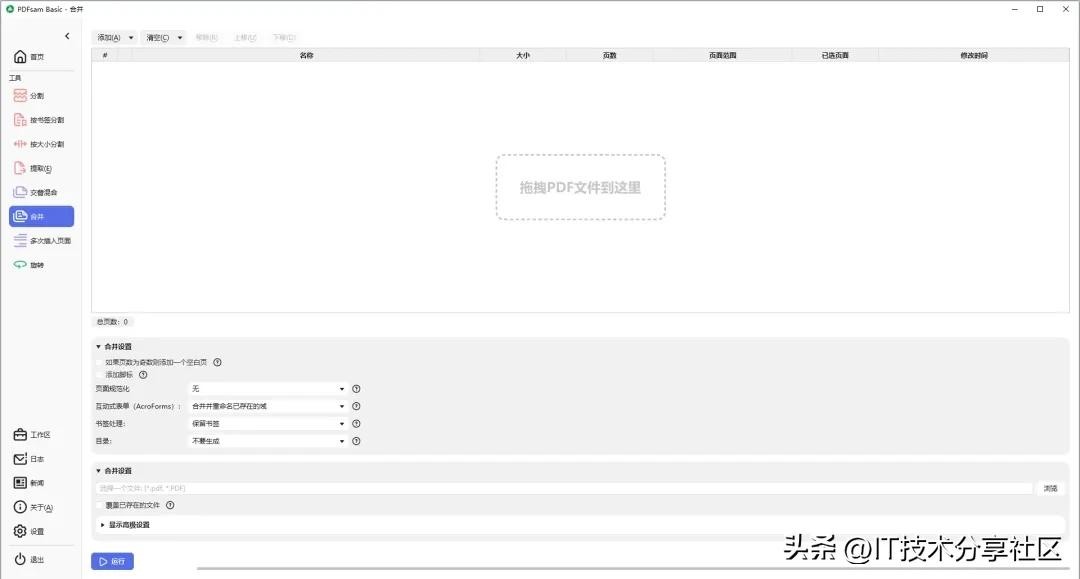Open the 日志 log envelope icon

coord(20,459)
